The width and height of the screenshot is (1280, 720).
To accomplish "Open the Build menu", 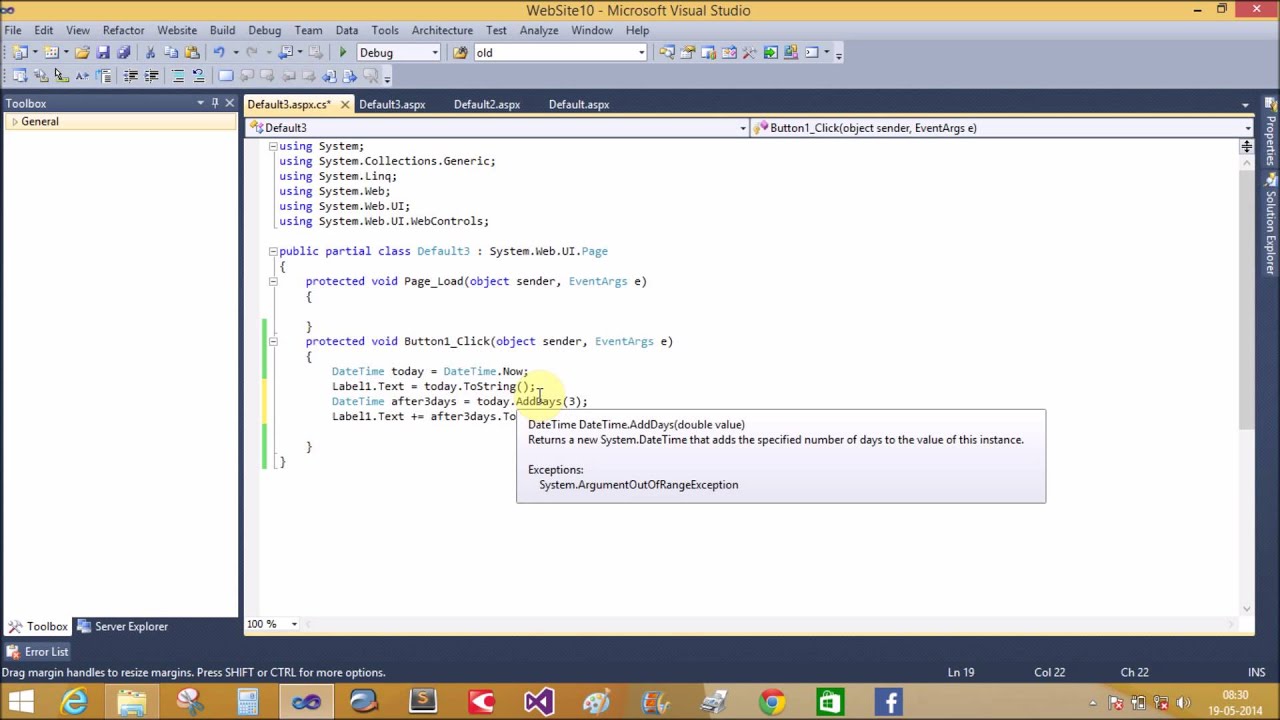I will [222, 30].
